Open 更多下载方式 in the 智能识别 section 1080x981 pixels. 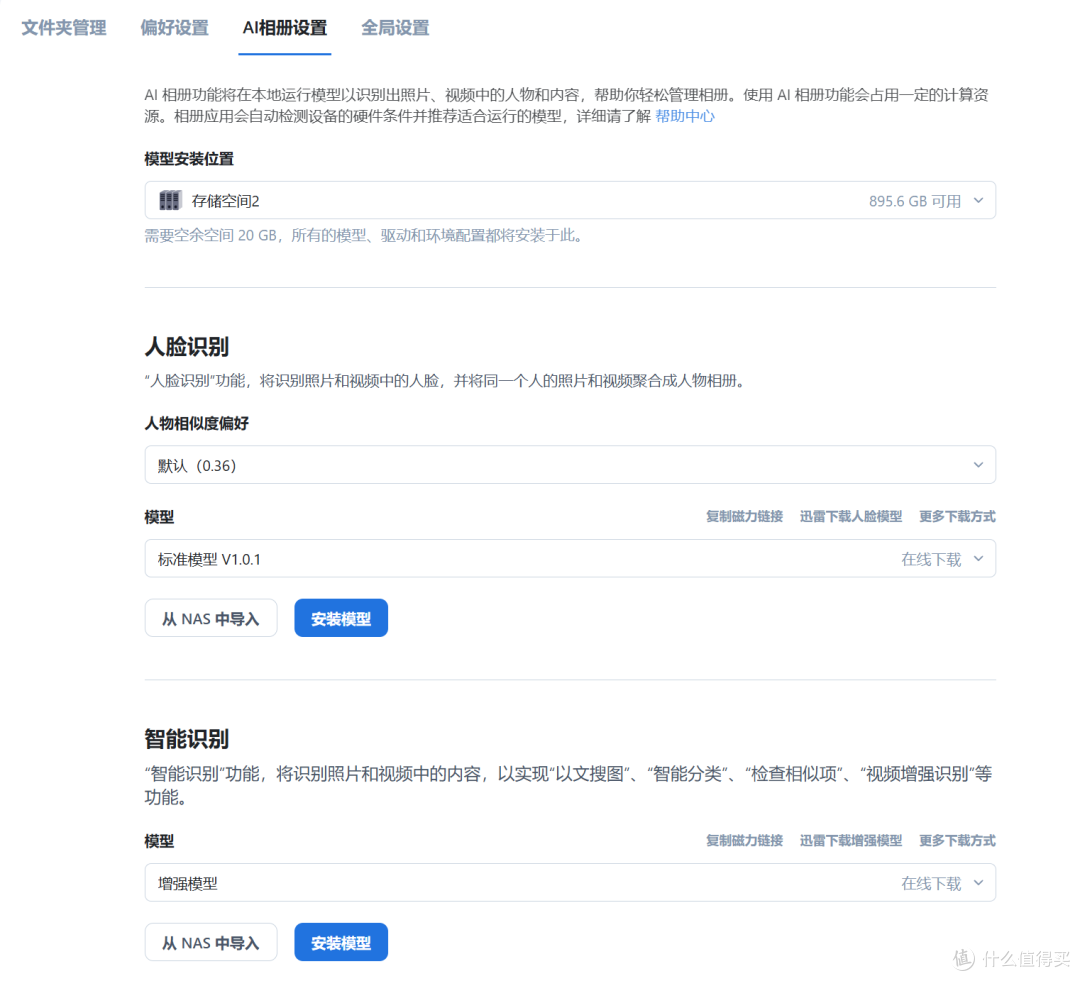(x=957, y=840)
